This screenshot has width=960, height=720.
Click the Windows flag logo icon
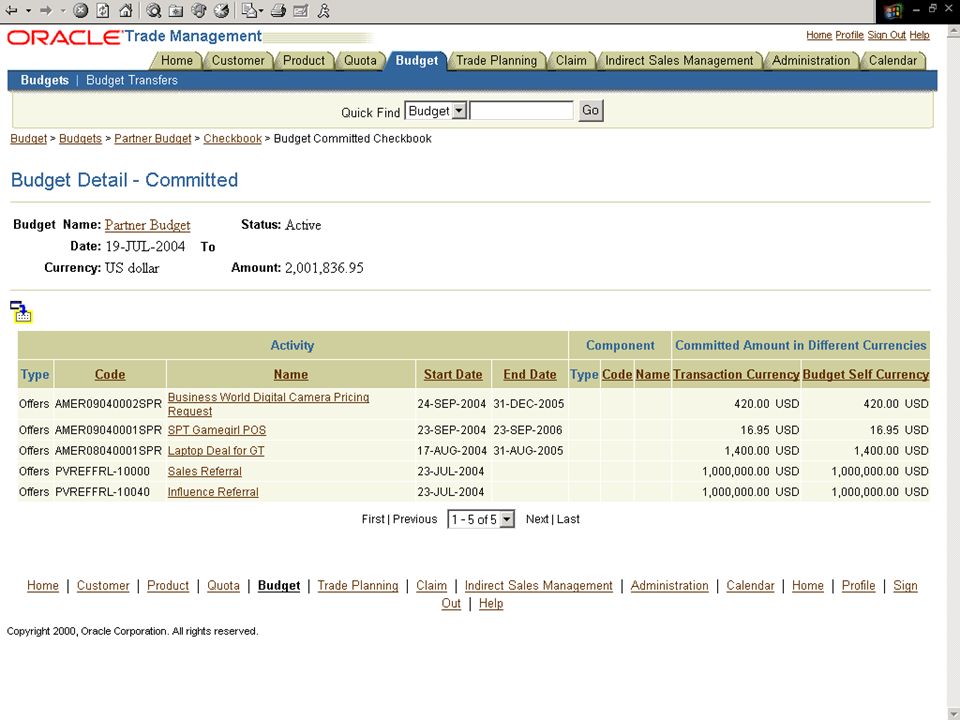893,11
